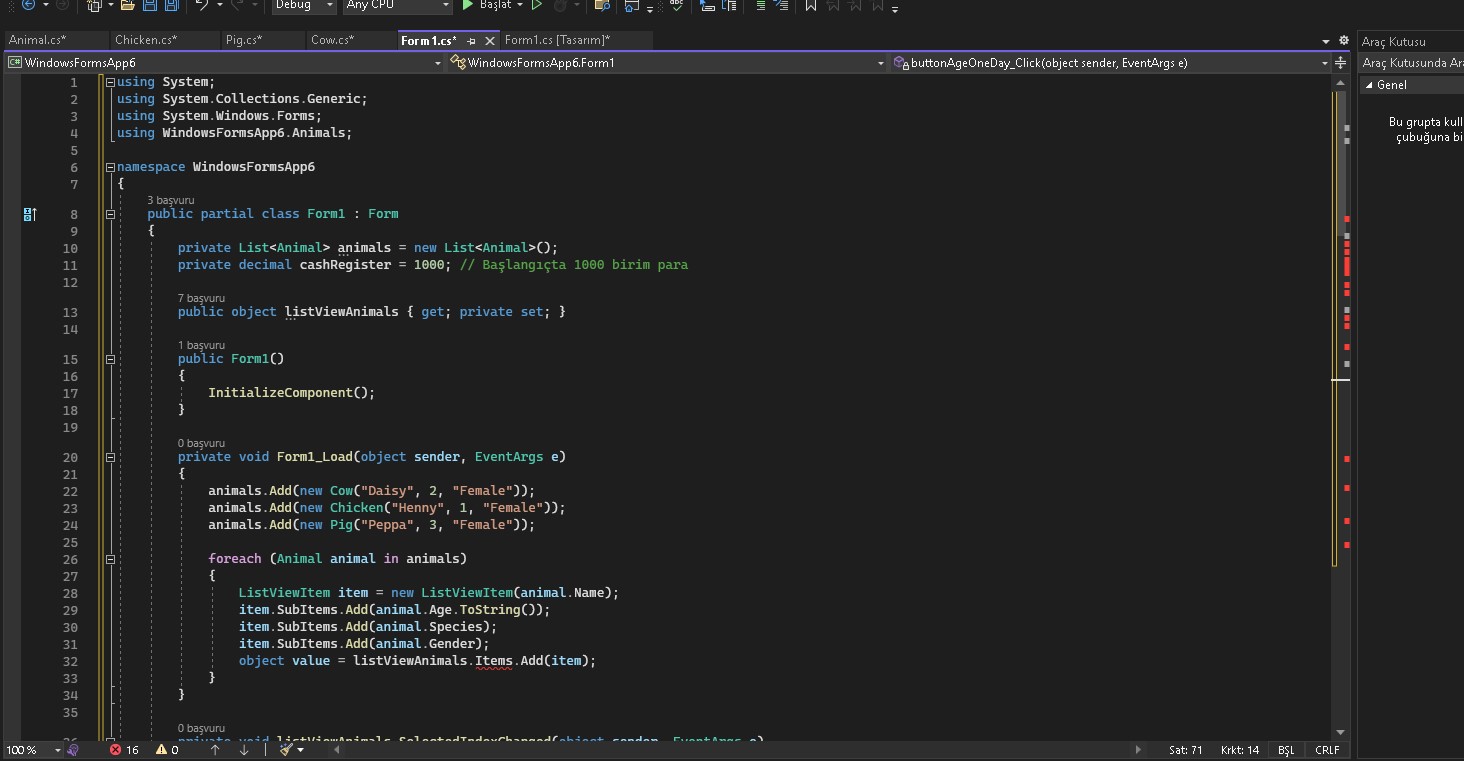Click the comment out lines icon
This screenshot has width=1464, height=761.
click(x=761, y=5)
